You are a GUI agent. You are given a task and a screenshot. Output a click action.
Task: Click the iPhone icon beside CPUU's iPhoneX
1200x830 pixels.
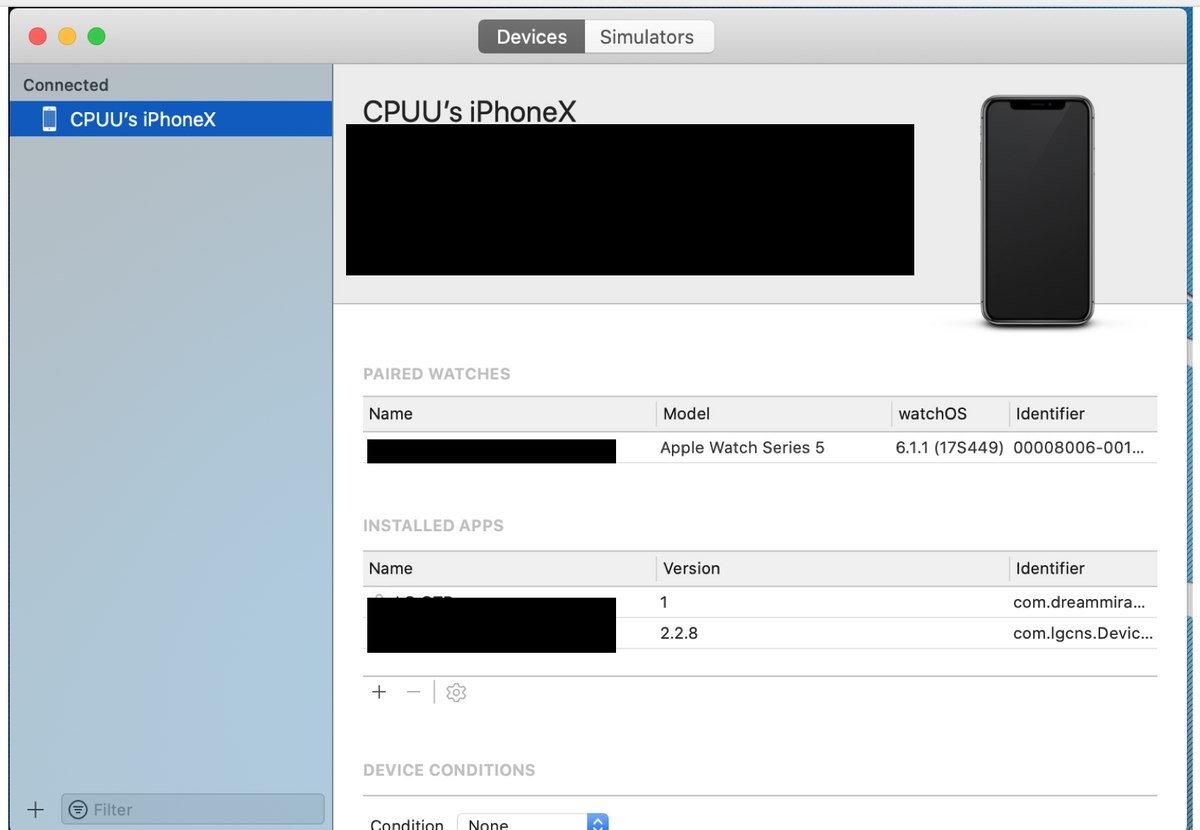[x=49, y=119]
